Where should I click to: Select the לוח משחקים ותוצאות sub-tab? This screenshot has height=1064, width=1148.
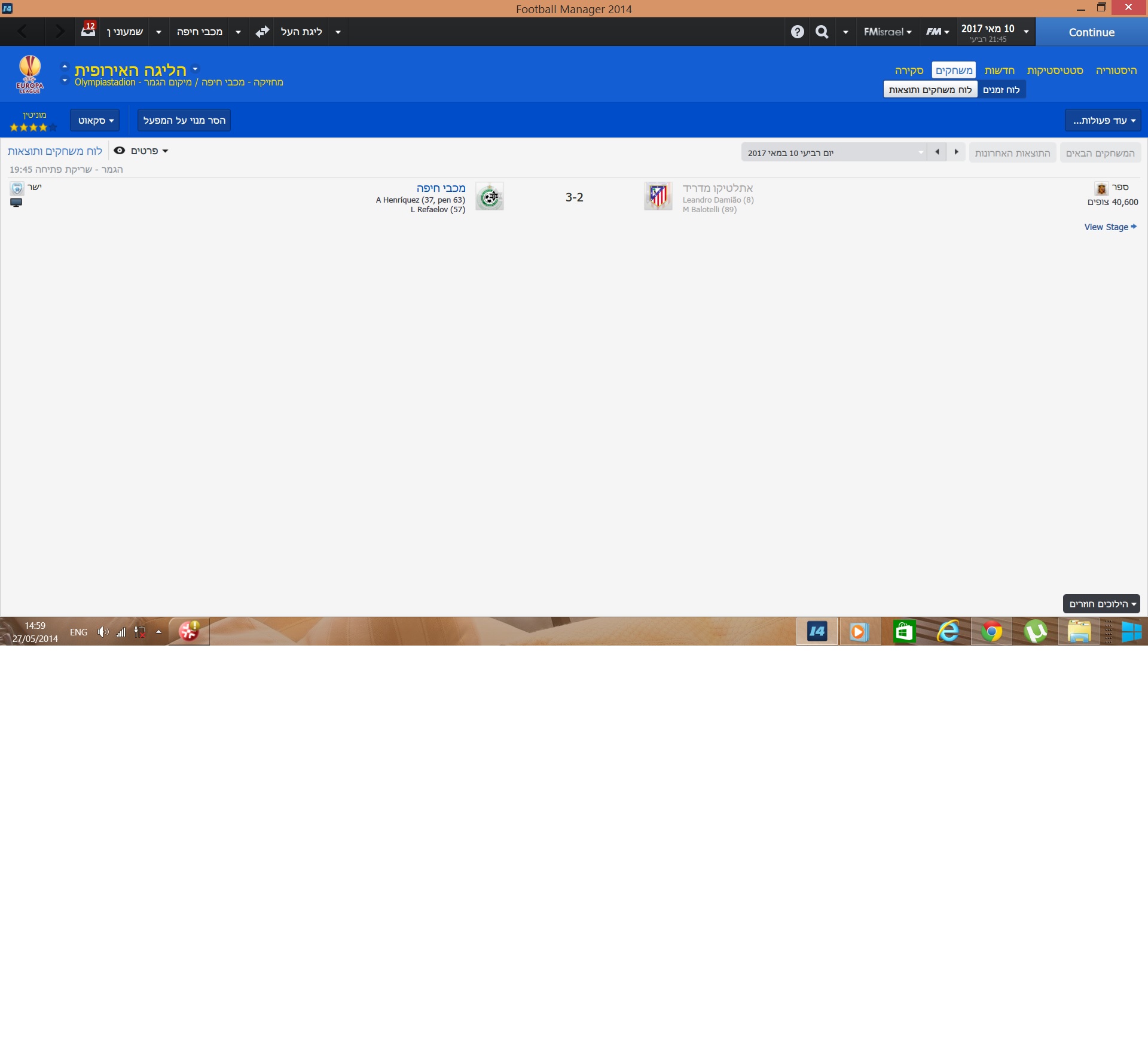pos(930,90)
